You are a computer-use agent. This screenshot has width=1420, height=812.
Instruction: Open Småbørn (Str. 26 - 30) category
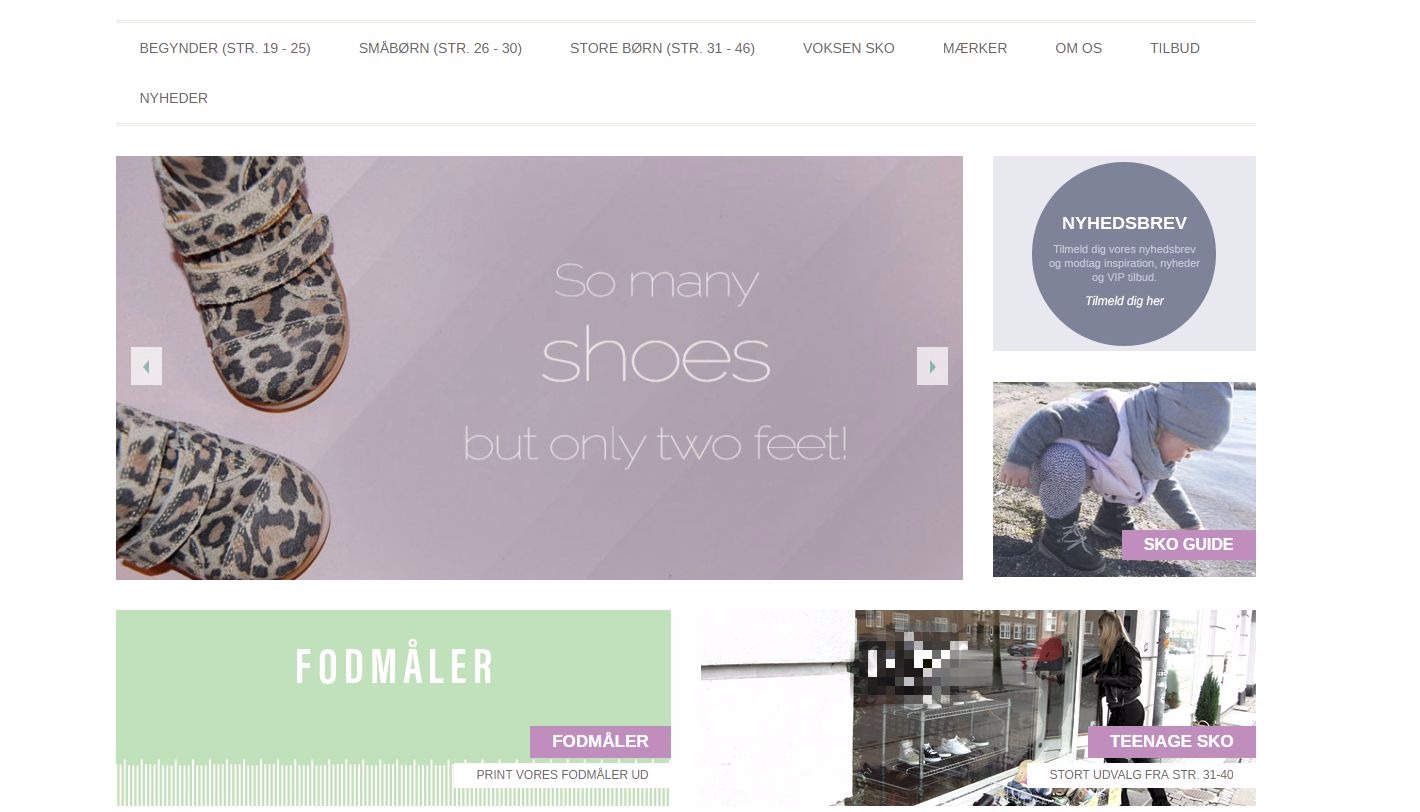pos(440,48)
